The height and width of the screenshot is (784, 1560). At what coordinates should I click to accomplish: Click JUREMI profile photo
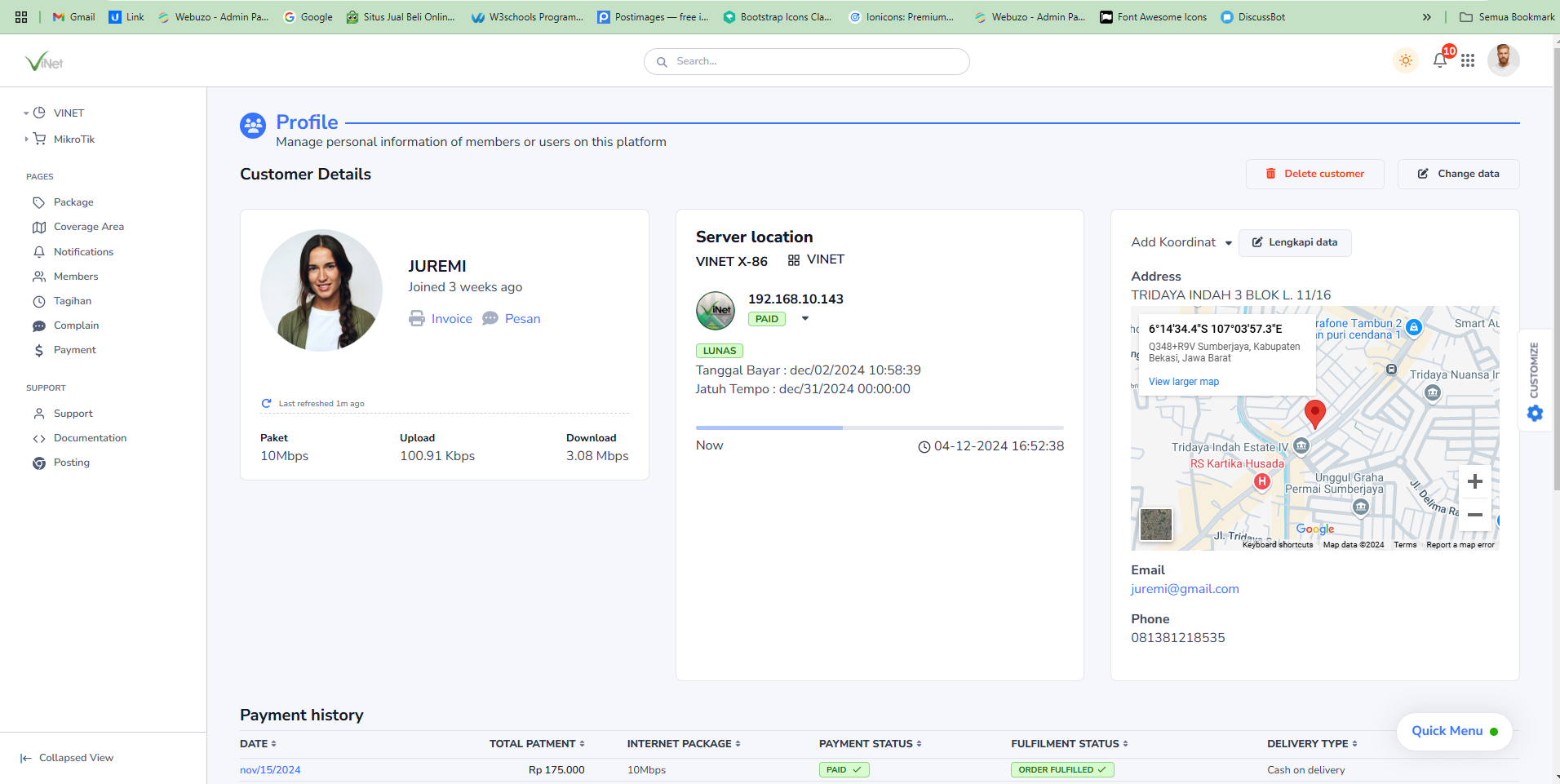point(321,290)
